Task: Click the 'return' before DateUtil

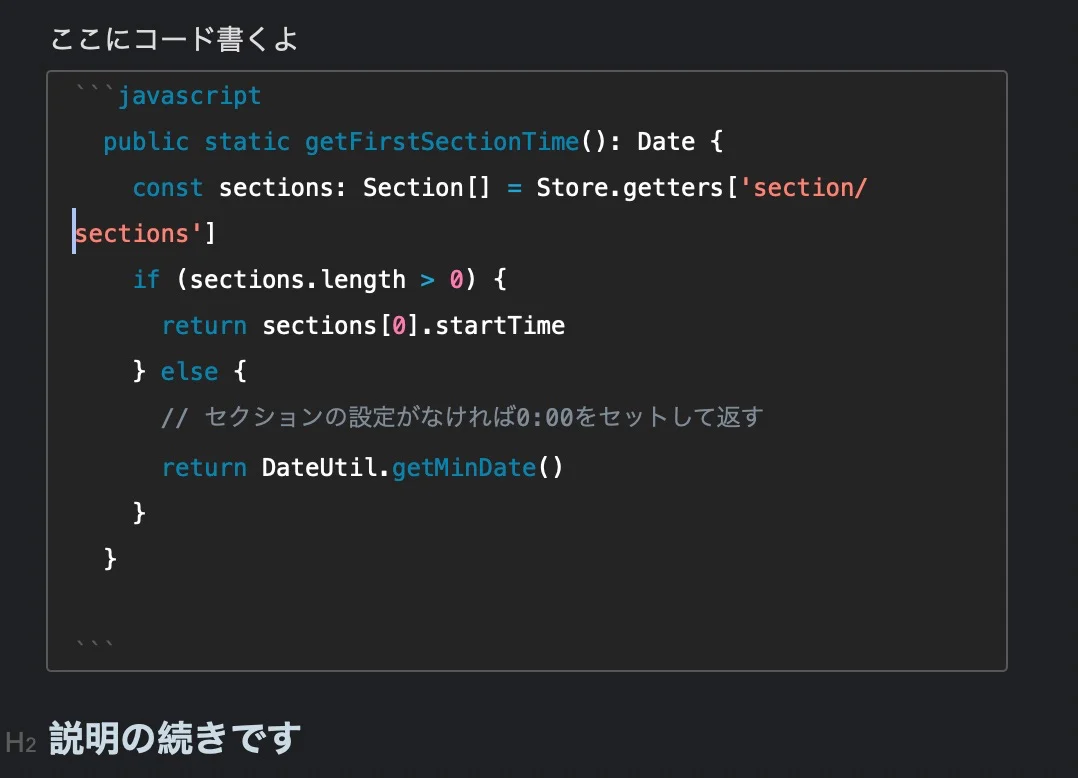Action: pos(204,468)
